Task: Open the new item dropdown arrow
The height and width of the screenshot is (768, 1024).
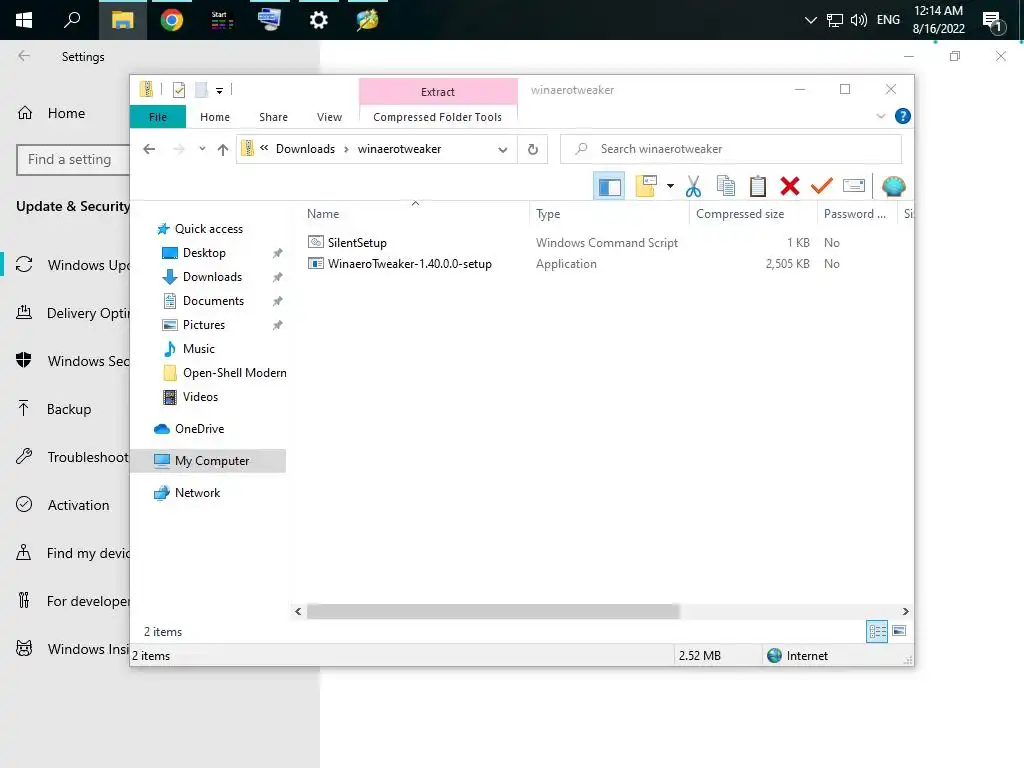Action: (x=670, y=186)
